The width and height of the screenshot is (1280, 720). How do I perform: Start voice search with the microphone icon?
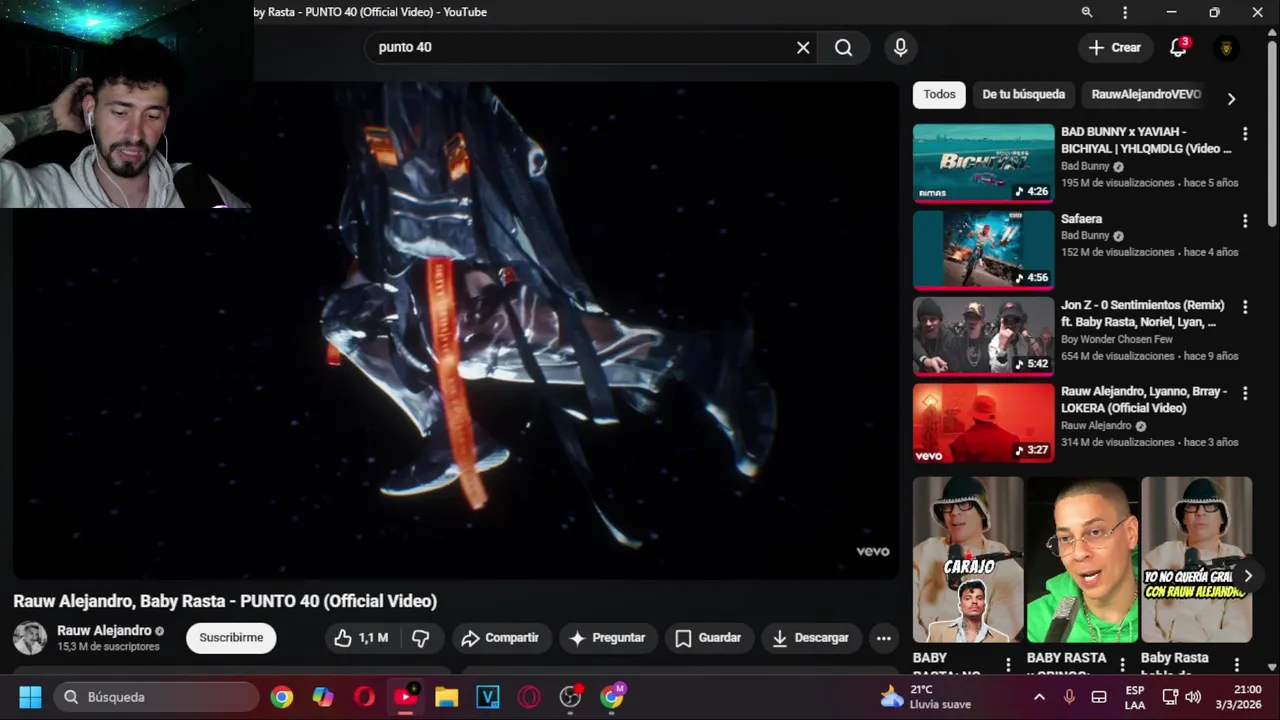click(x=900, y=47)
